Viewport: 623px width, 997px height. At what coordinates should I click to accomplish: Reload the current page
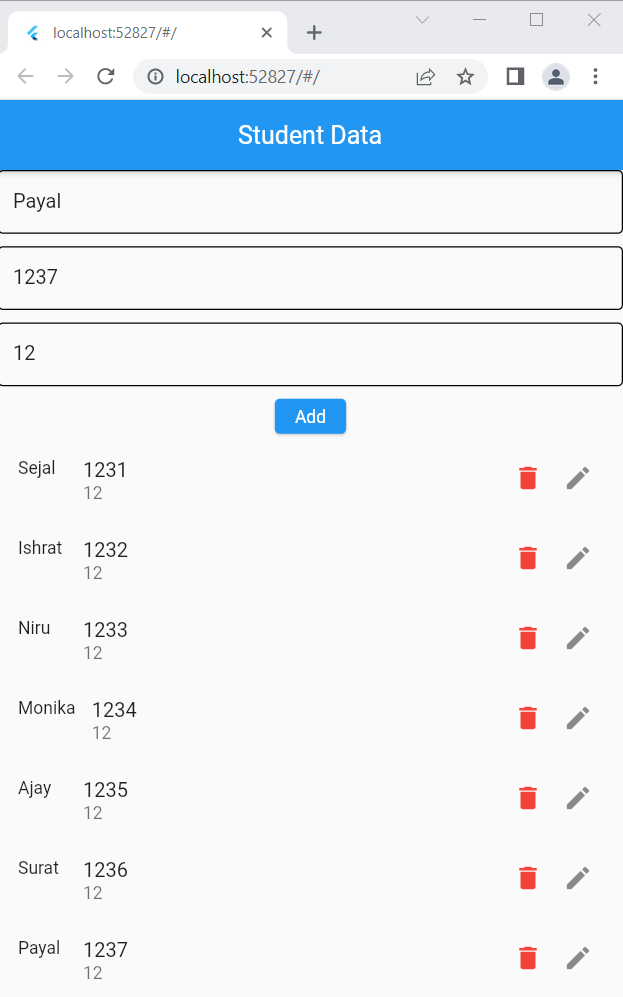(106, 76)
